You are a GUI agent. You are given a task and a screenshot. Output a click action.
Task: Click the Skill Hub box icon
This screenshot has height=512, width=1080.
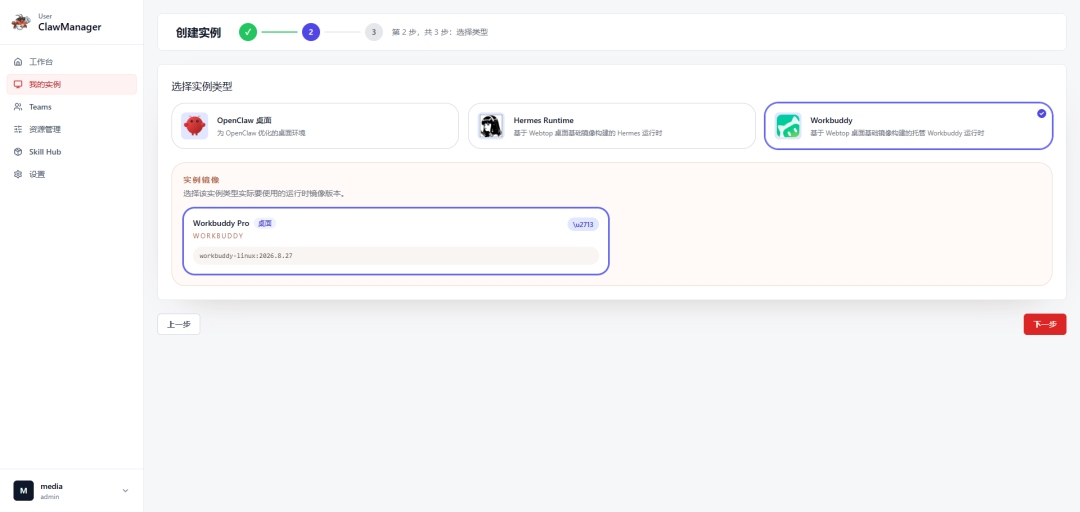[x=18, y=152]
